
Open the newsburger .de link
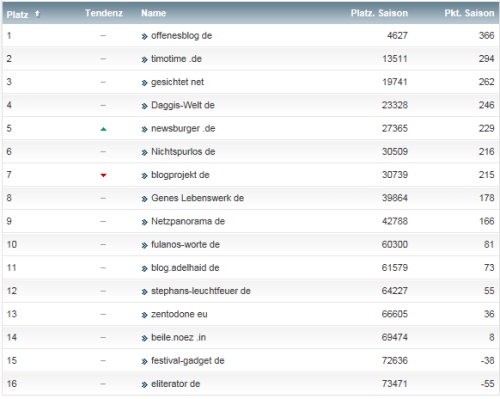pyautogui.click(x=183, y=128)
